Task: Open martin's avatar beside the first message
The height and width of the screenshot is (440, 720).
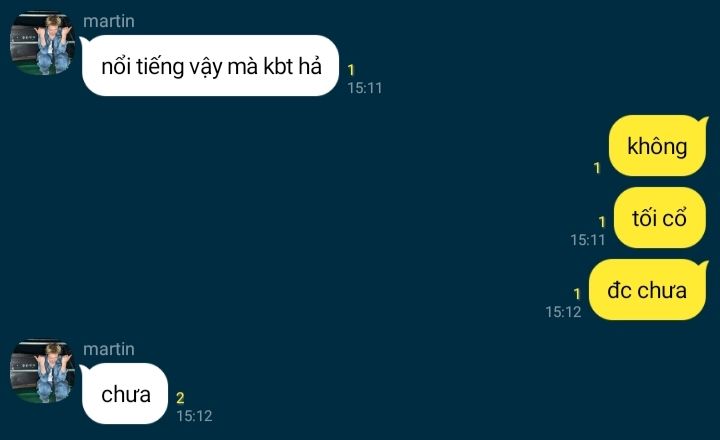Action: tap(42, 43)
